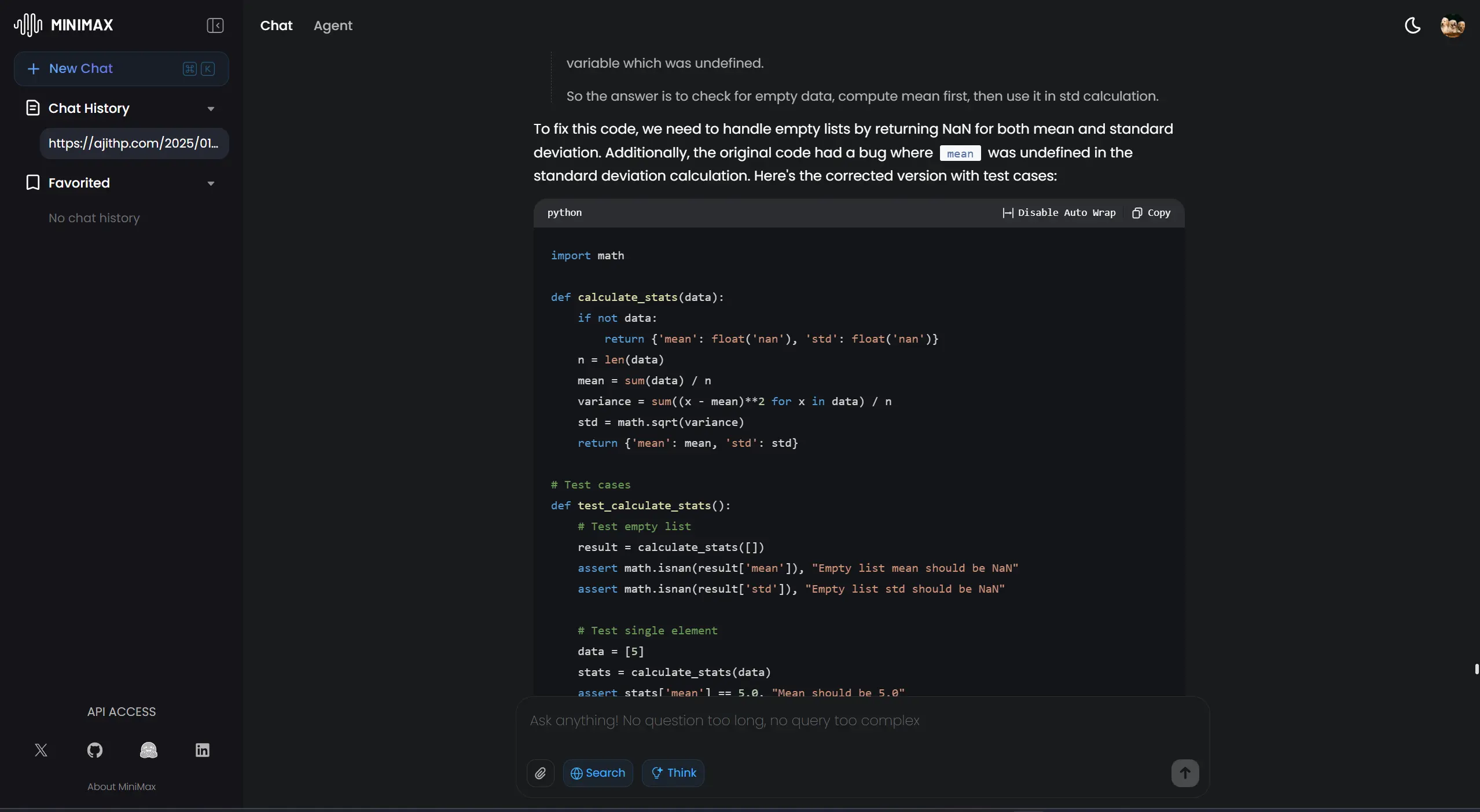Open the GitHub social icon

point(95,750)
